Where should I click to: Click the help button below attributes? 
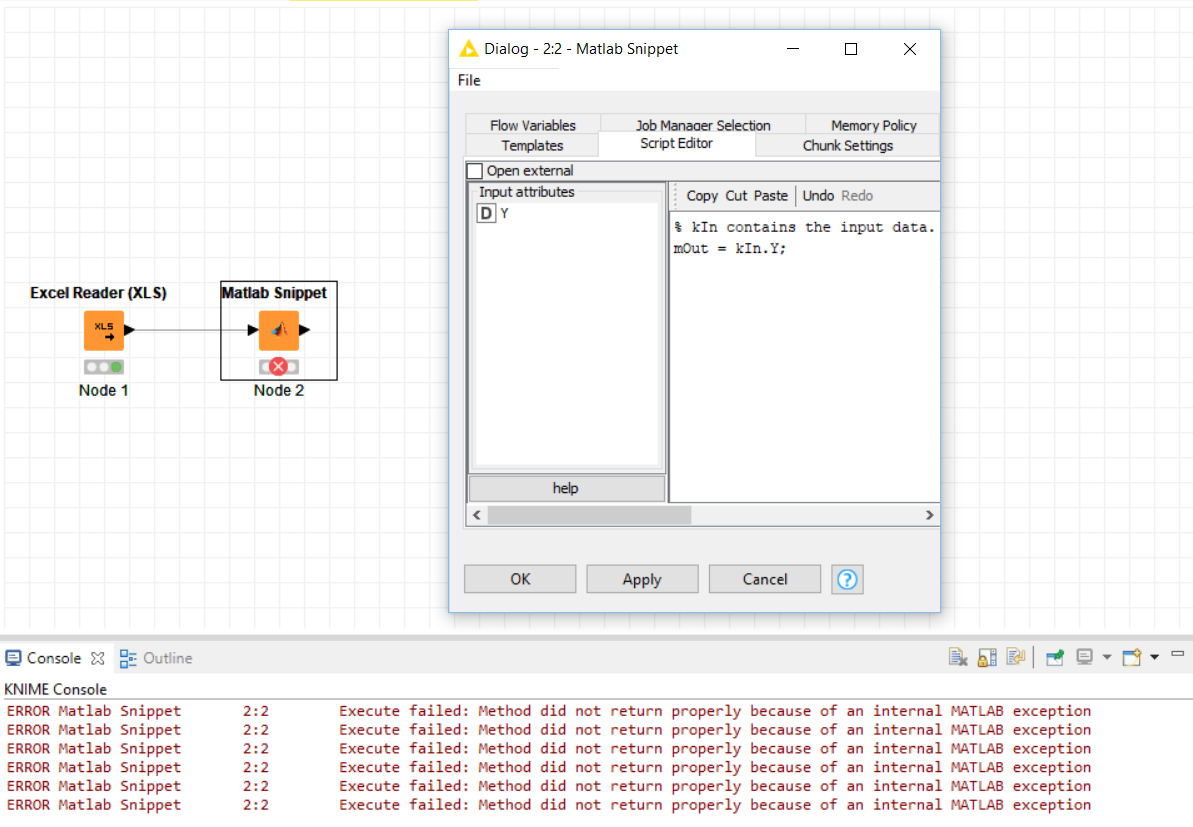[x=566, y=488]
